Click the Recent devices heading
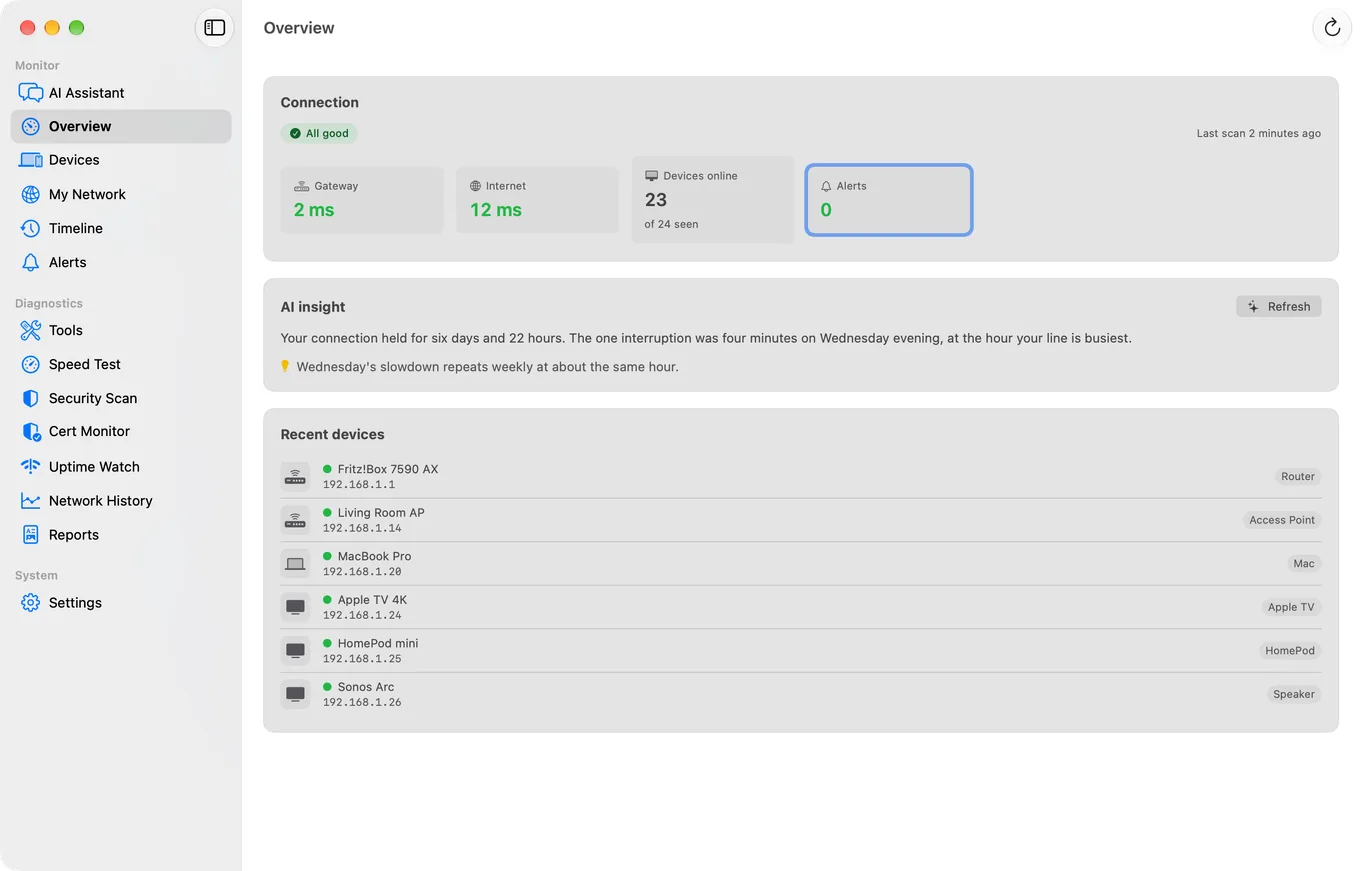The image size is (1360, 871). coord(333,435)
